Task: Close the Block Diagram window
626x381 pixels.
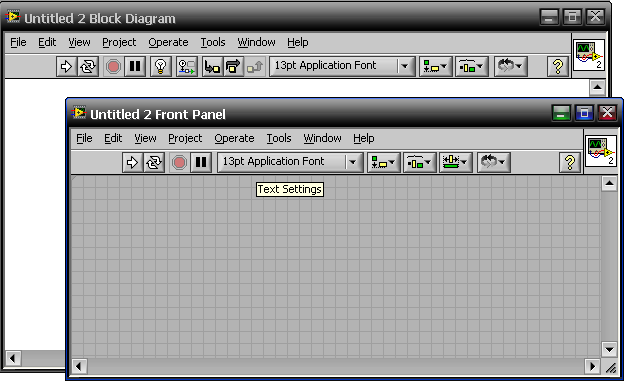Action: point(595,17)
